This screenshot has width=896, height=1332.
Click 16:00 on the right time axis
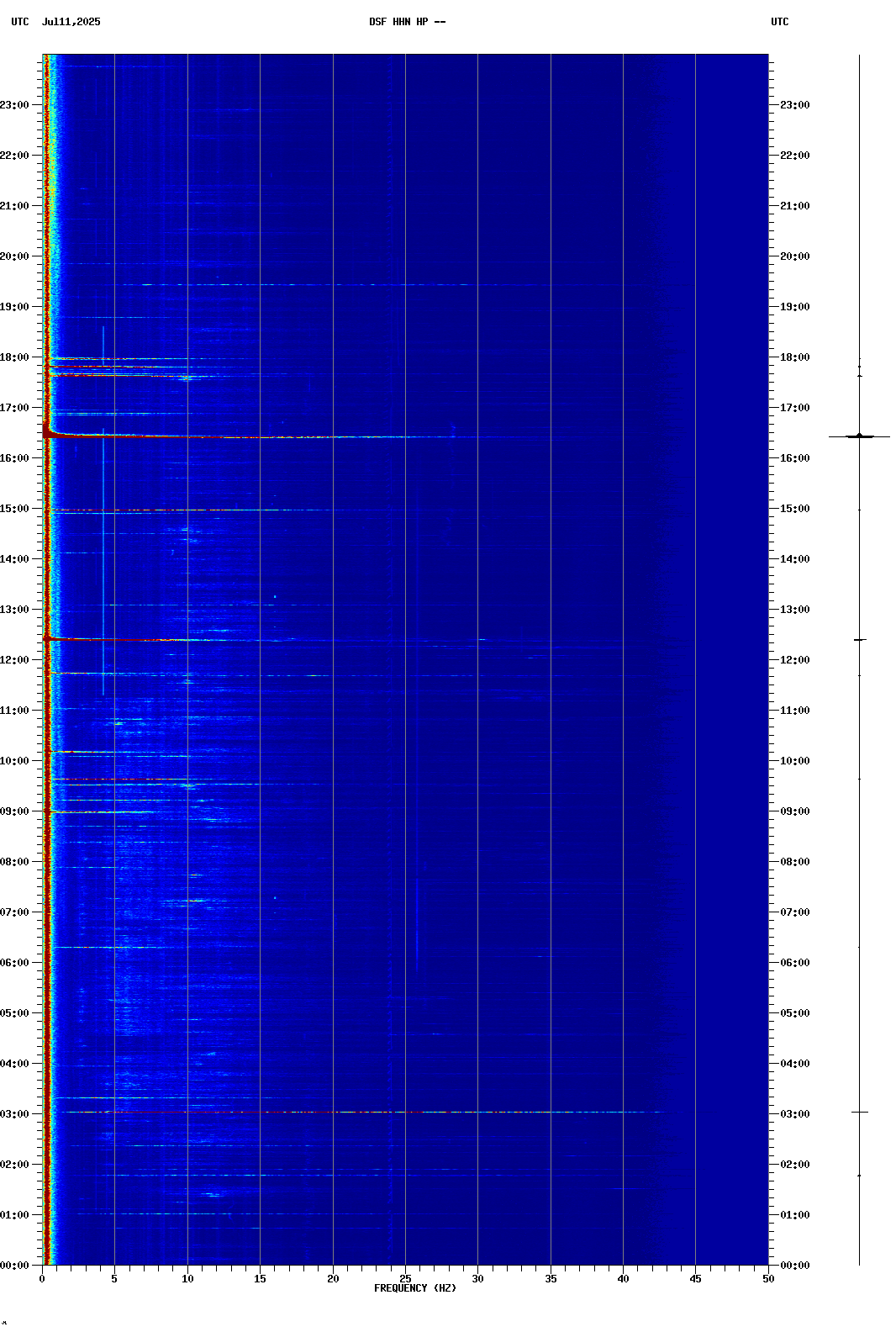click(x=795, y=458)
